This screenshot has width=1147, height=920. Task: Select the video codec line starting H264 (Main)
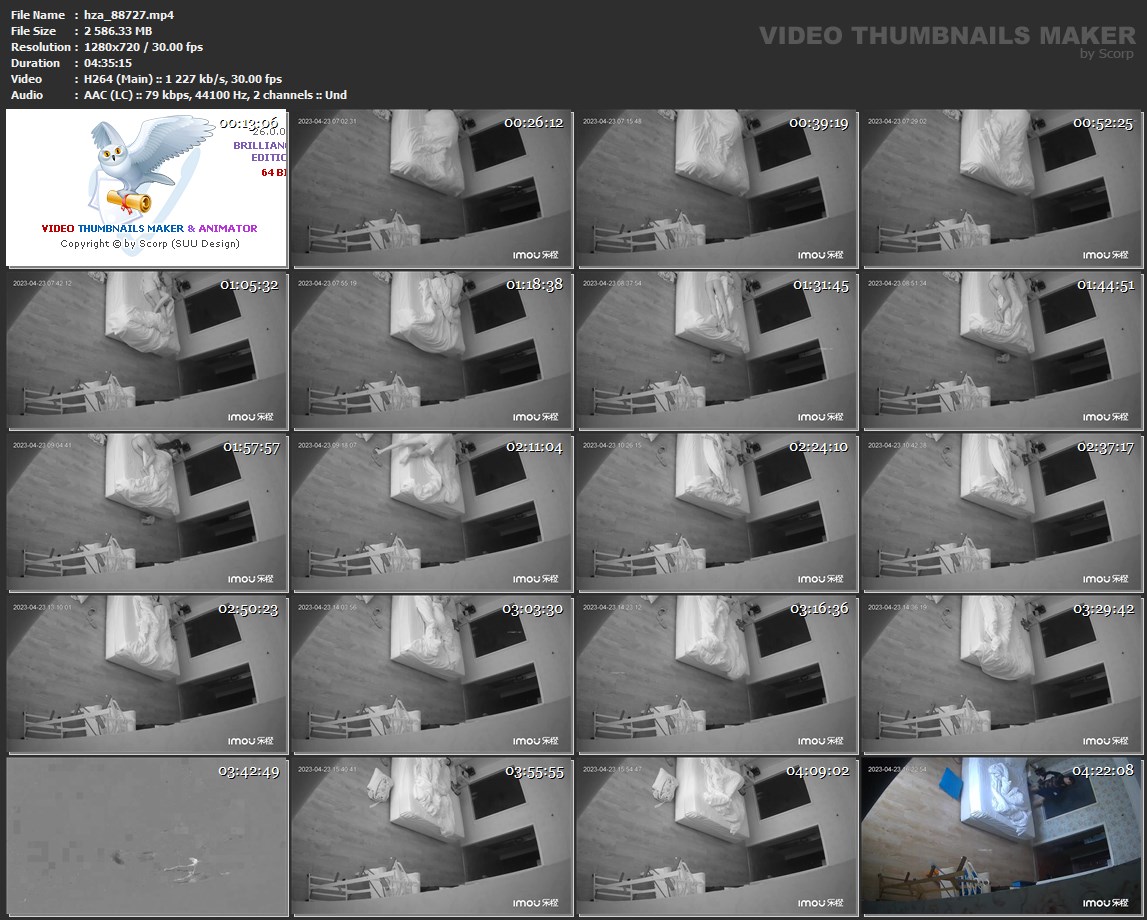pyautogui.click(x=183, y=79)
